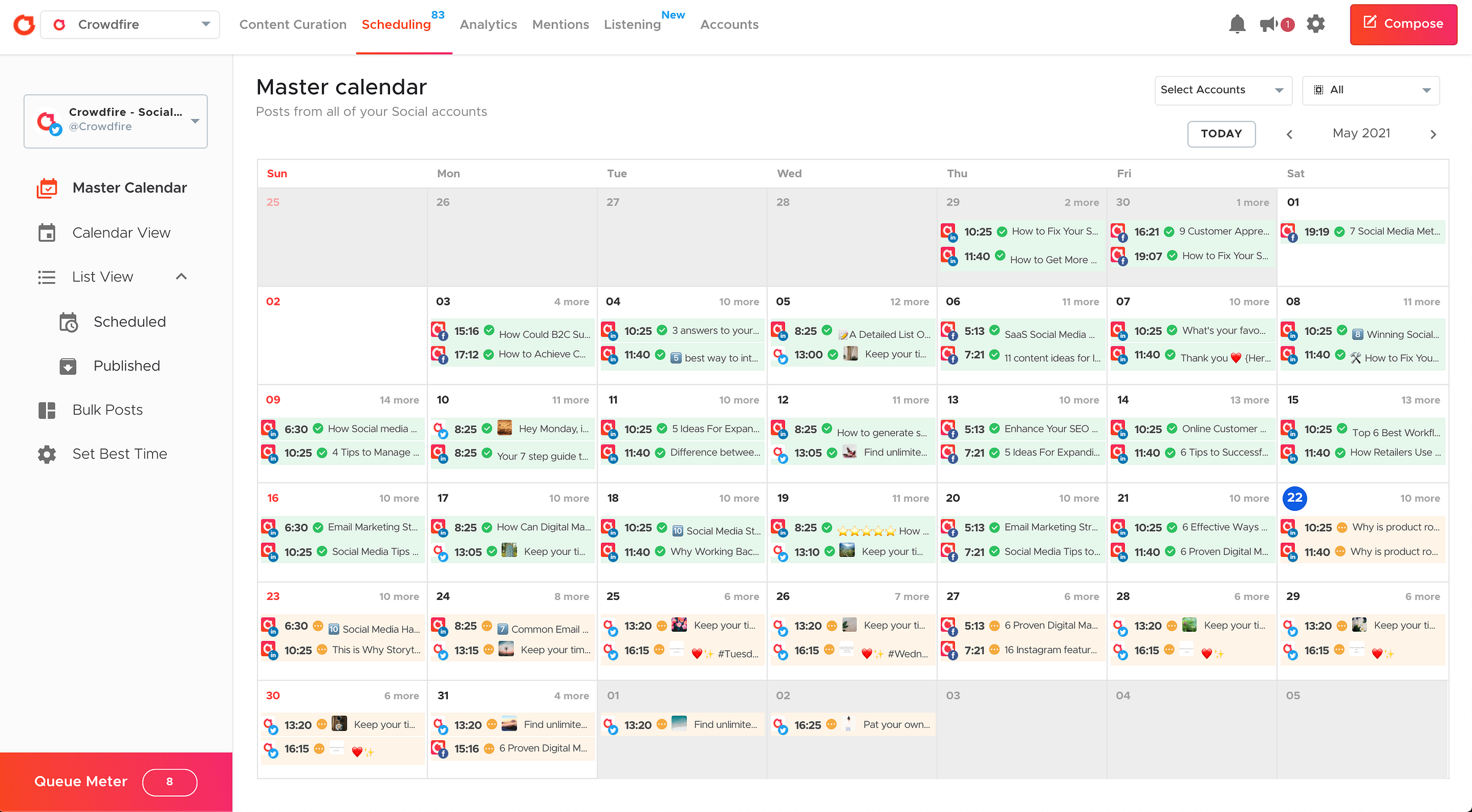This screenshot has width=1472, height=812.
Task: Click the Bulk Posts grid icon
Action: coord(47,410)
